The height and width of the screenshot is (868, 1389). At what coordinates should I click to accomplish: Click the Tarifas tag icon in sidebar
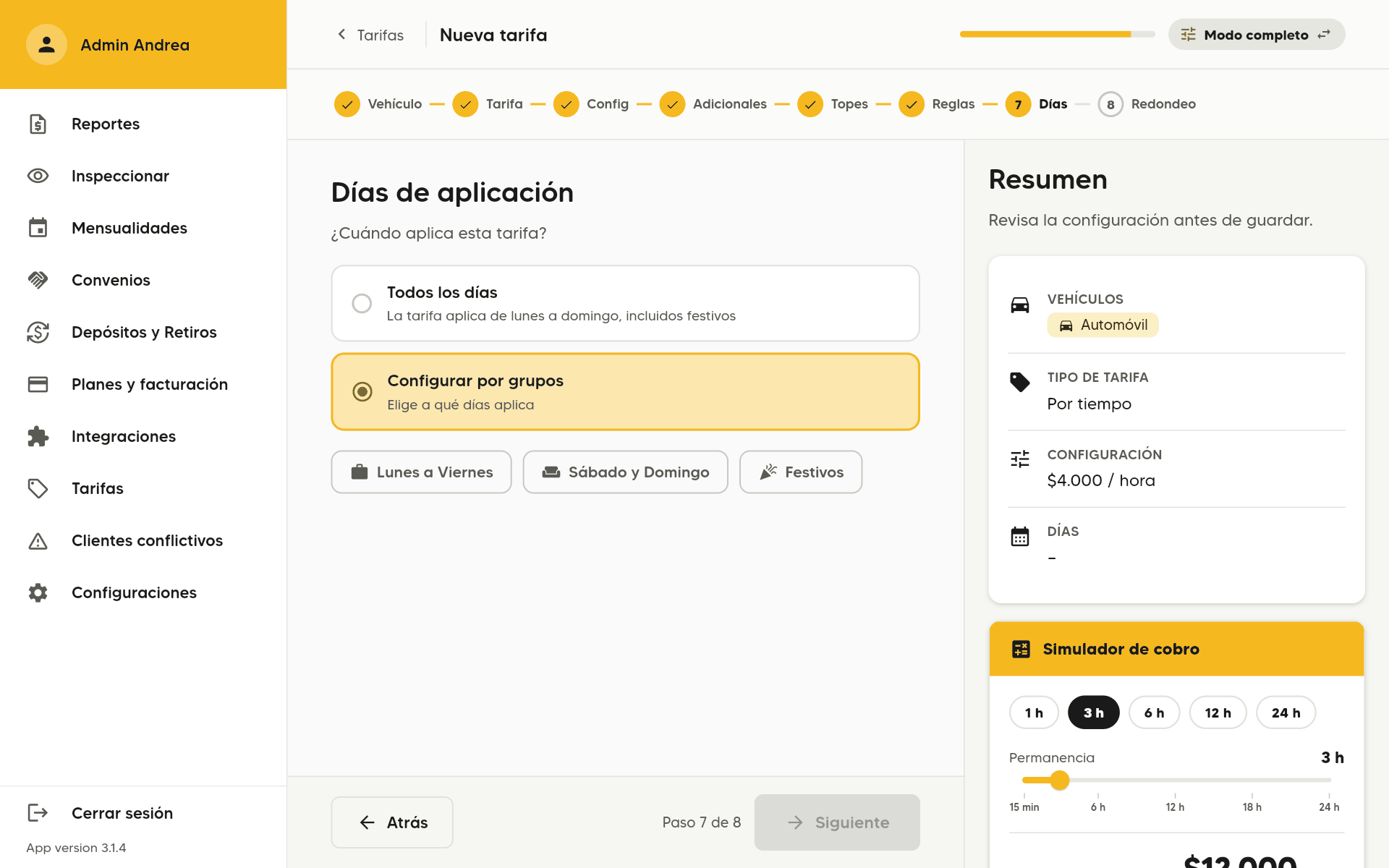38,488
